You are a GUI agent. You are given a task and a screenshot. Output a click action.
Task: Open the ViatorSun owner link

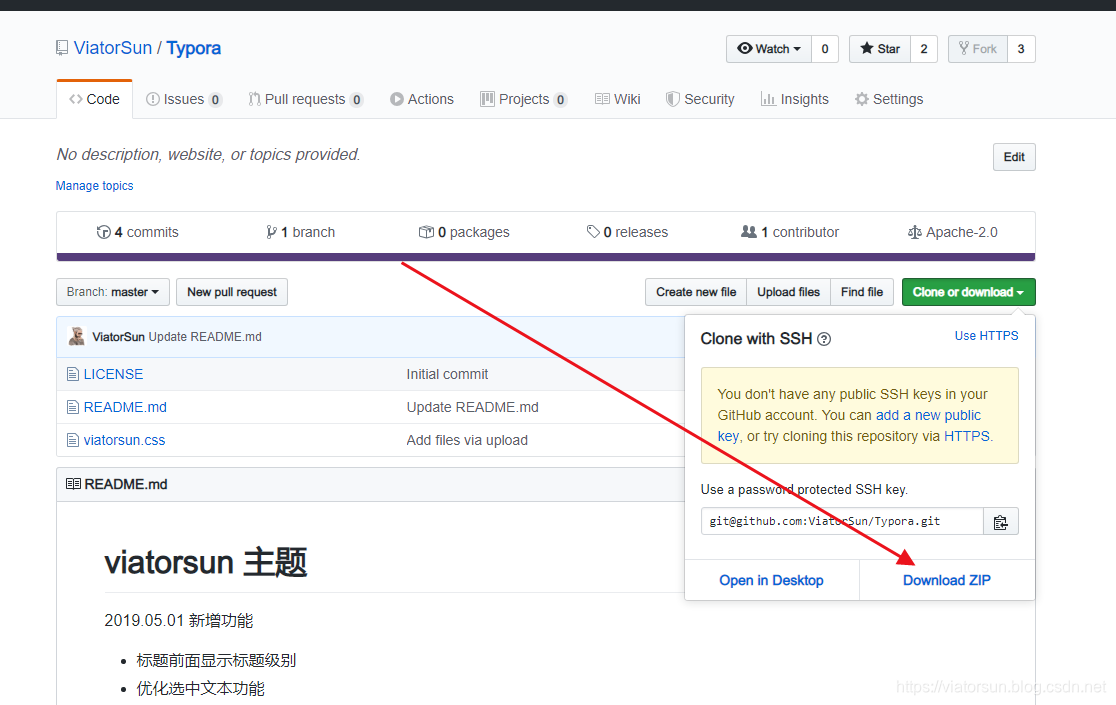113,48
